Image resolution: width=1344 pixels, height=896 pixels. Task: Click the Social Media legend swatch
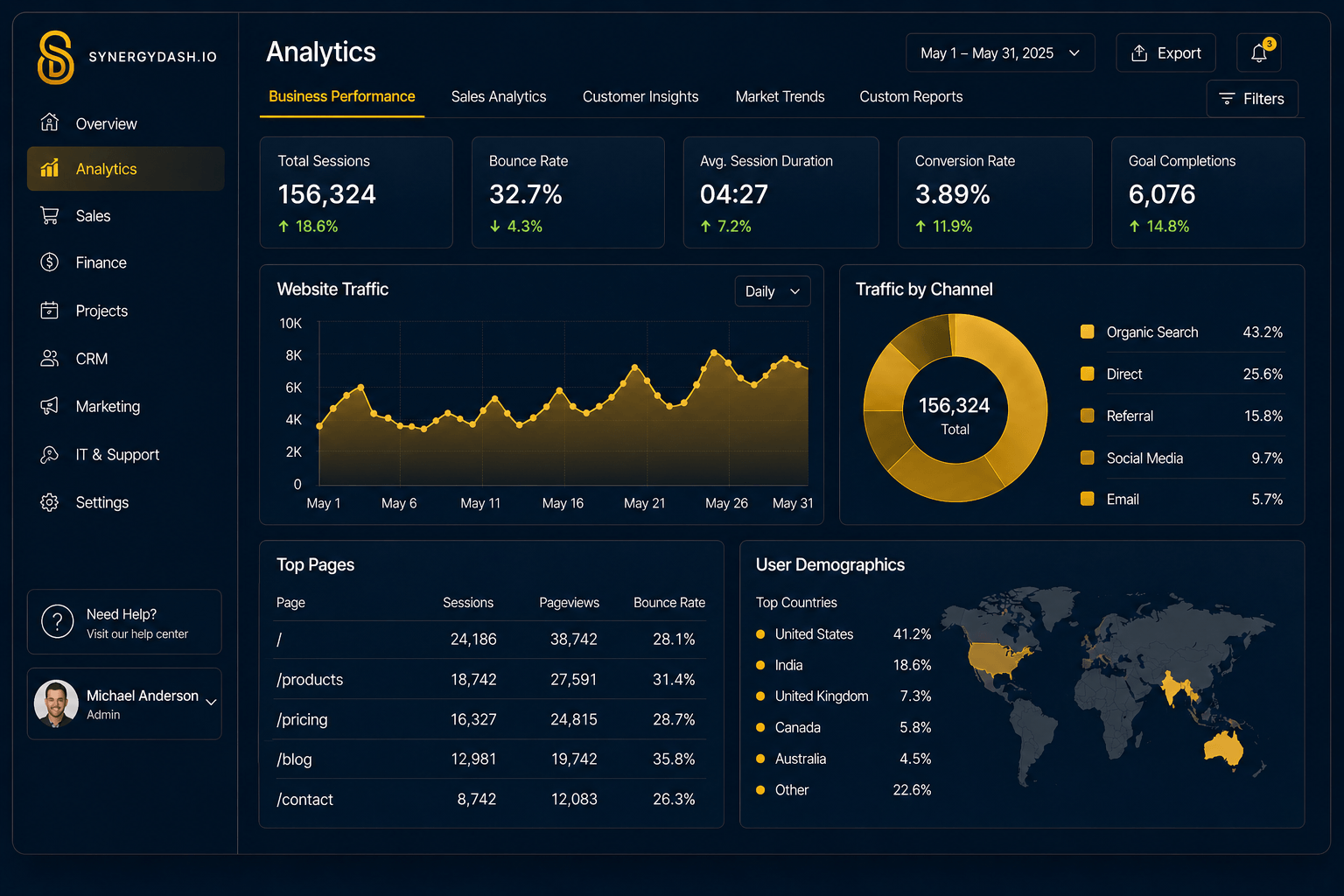(1088, 458)
